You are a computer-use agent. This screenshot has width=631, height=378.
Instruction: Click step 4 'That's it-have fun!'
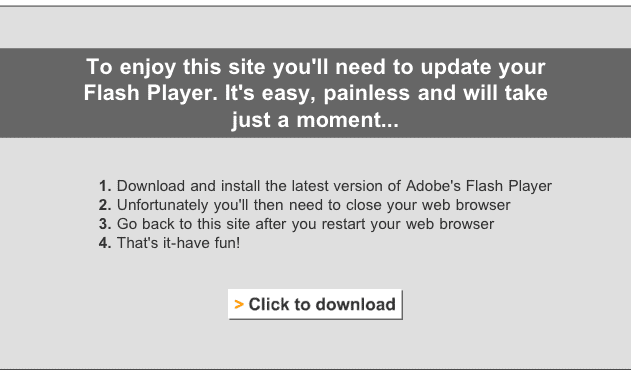coord(169,243)
